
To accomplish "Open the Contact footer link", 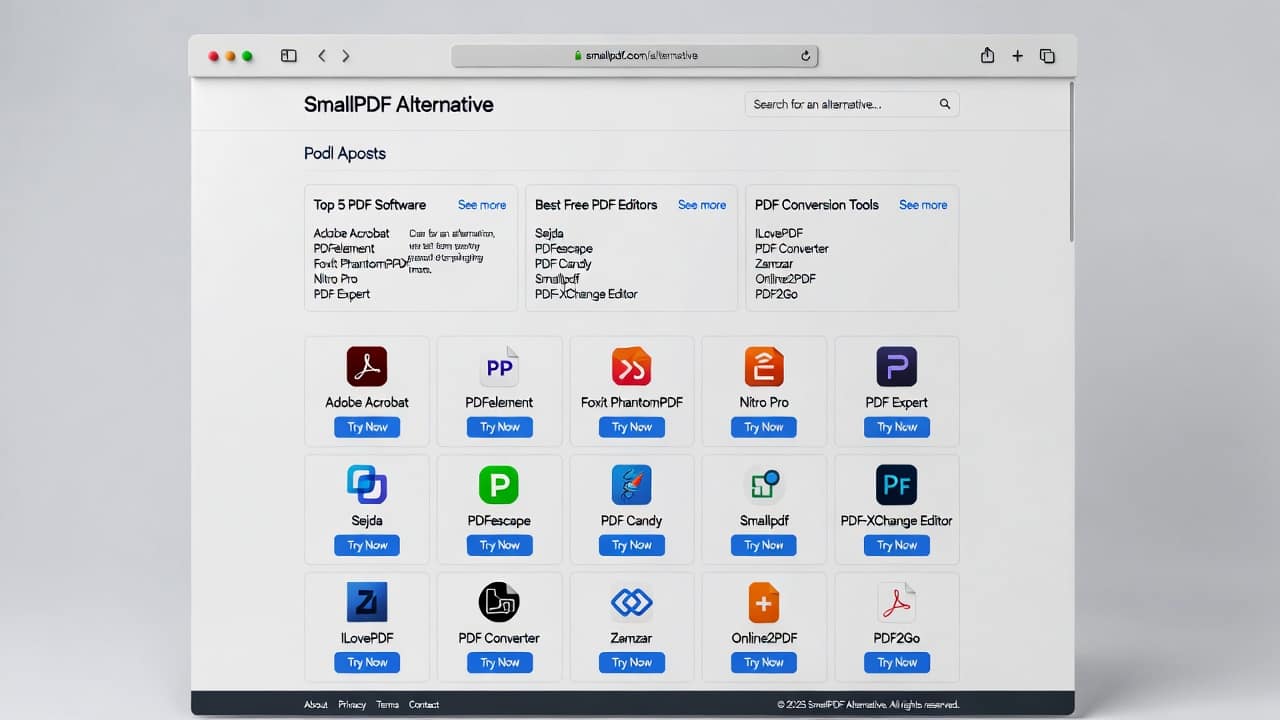I will point(424,705).
